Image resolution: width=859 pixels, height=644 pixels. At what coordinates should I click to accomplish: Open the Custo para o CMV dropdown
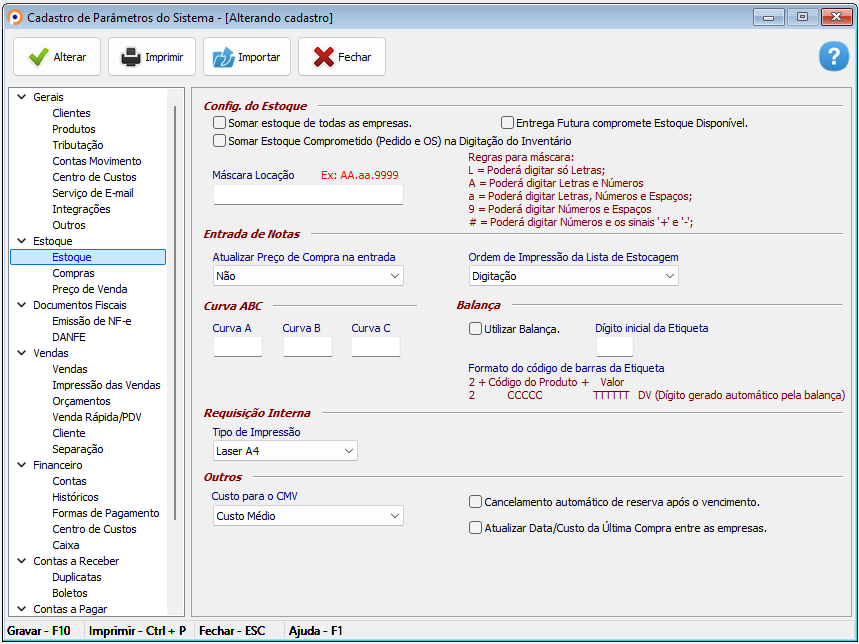(x=308, y=516)
